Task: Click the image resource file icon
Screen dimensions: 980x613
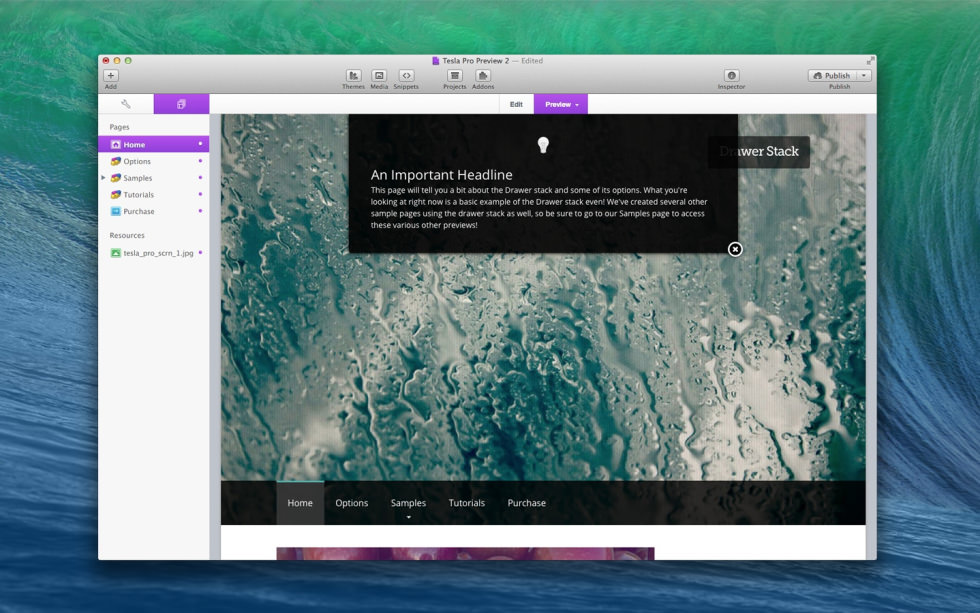Action: [x=116, y=253]
